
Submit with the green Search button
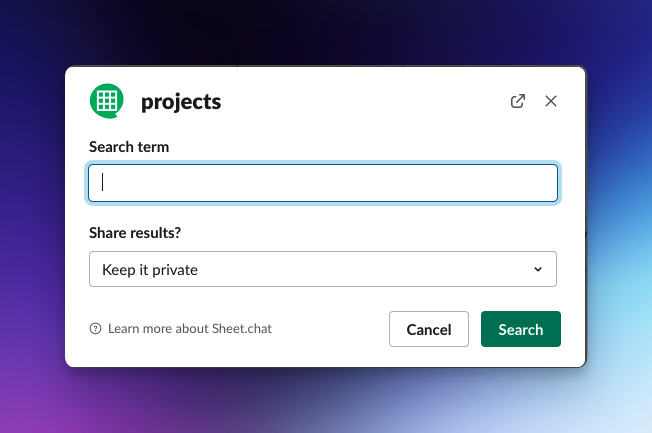pos(521,329)
